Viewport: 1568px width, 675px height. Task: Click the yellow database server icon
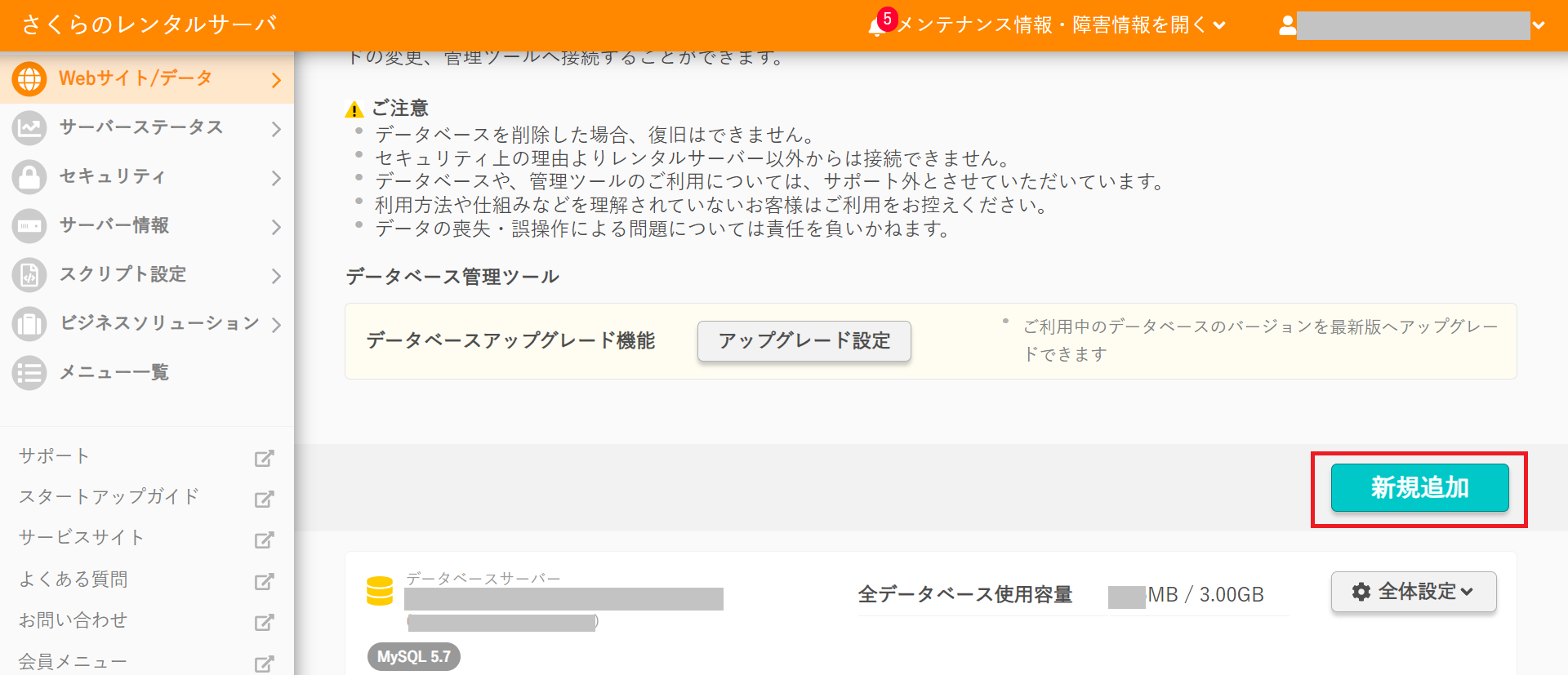click(x=380, y=591)
